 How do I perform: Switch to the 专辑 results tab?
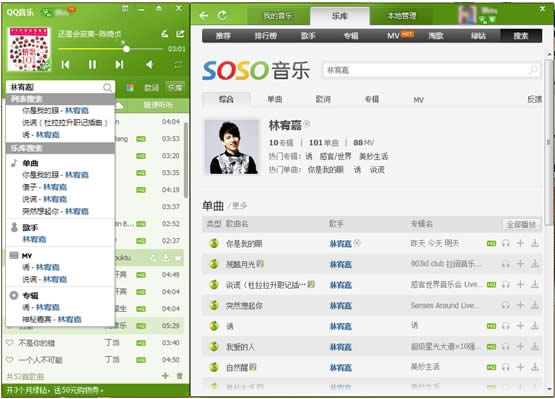click(x=372, y=99)
